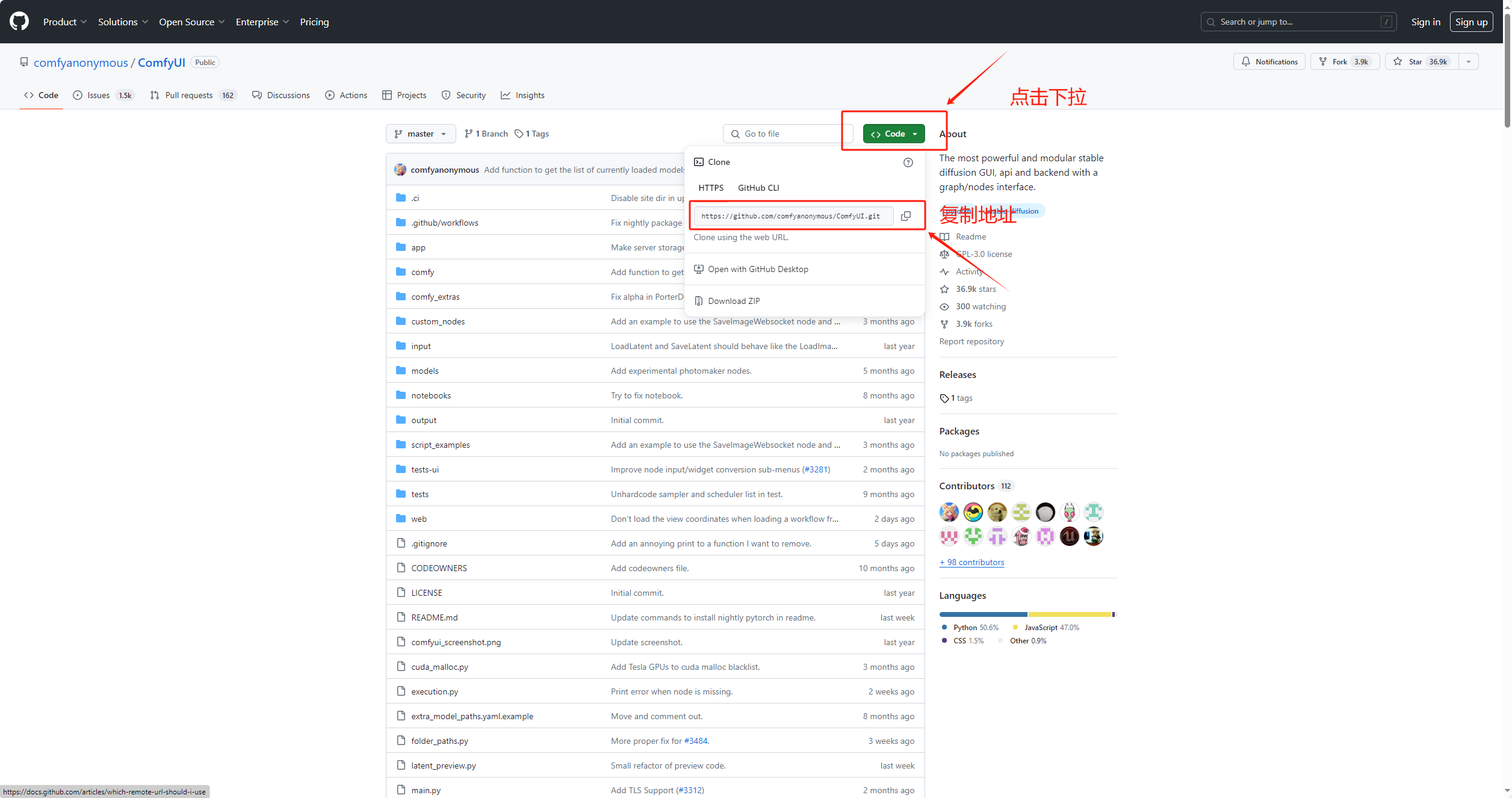The image size is (1512, 798).
Task: Click the #3281 pull request link
Action: 816,469
